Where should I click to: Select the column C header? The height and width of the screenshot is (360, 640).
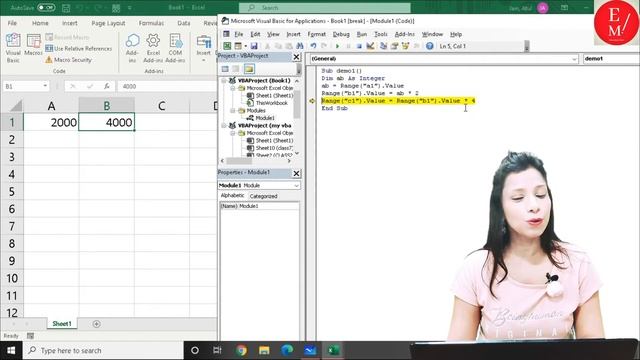tap(162, 106)
